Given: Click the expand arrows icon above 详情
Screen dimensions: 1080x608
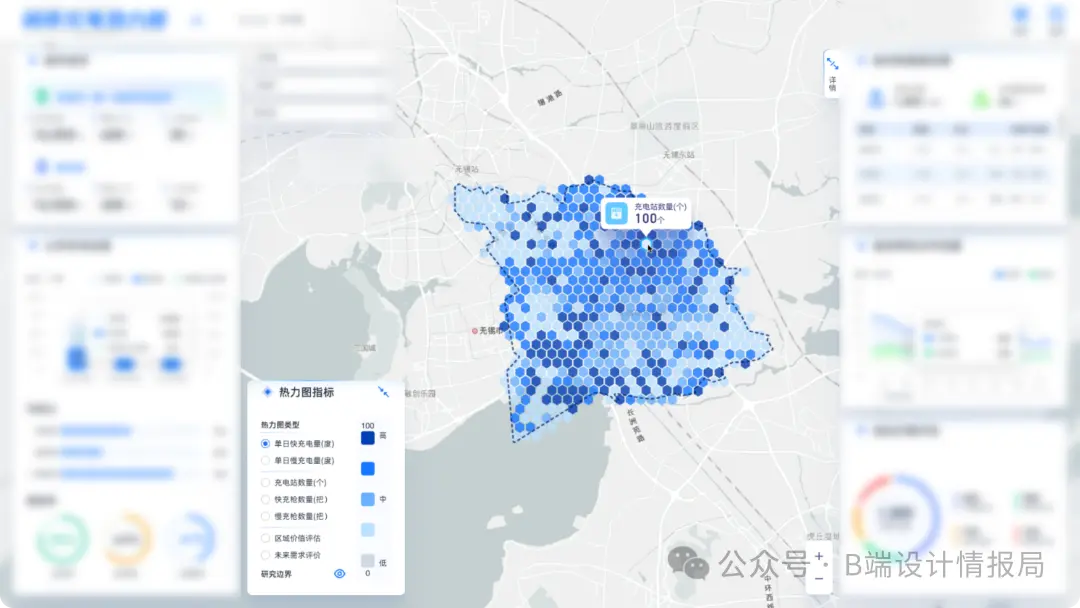Looking at the screenshot, I should (x=832, y=64).
